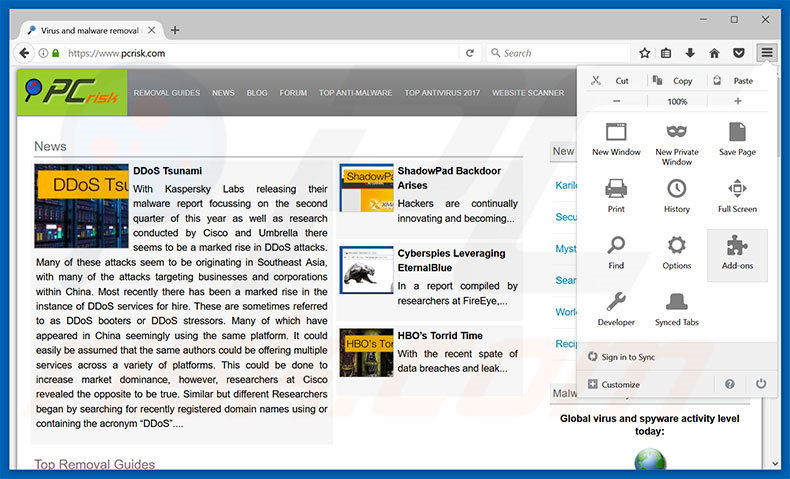790x479 pixels.
Task: Click the Exit Firefox power icon
Action: [x=761, y=384]
